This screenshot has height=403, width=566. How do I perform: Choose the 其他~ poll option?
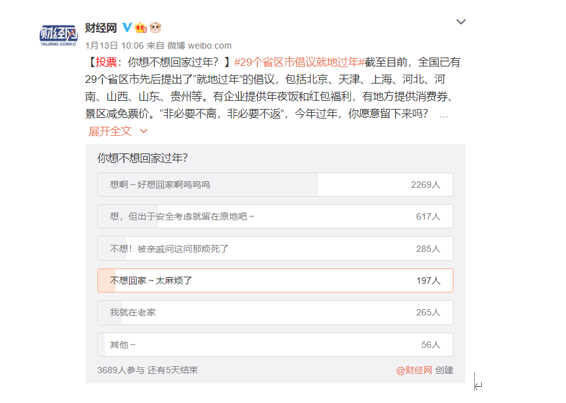click(275, 344)
